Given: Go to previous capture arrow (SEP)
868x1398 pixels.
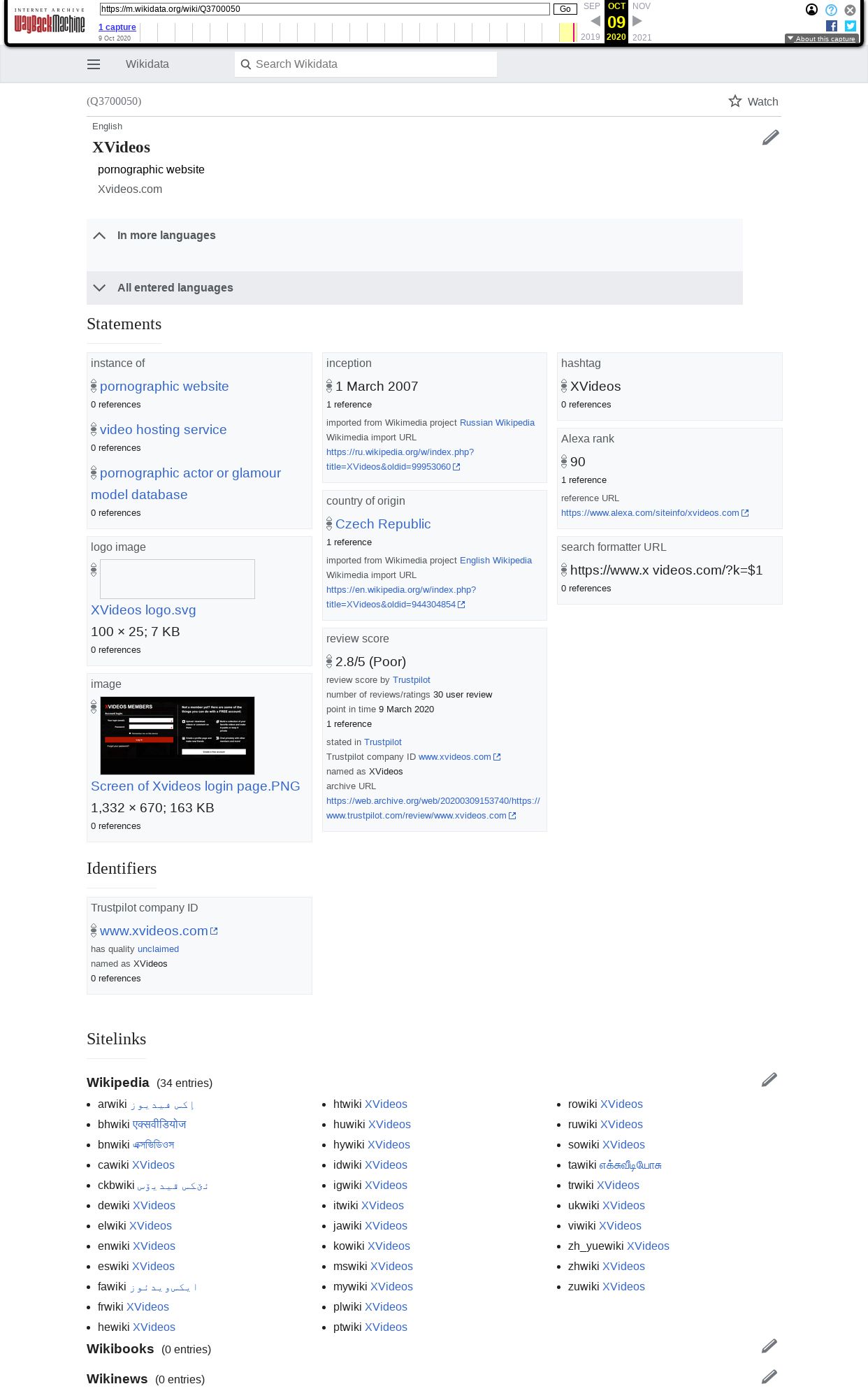Looking at the screenshot, I should click(595, 21).
